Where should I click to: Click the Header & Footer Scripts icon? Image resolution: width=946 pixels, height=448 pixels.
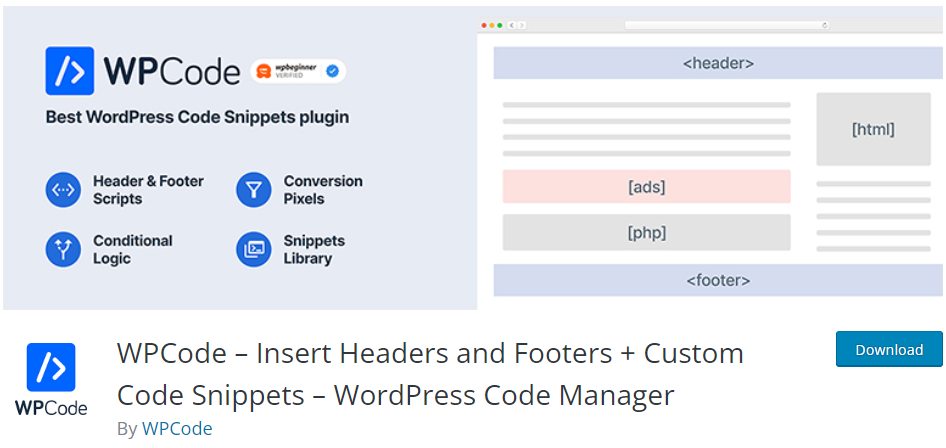click(63, 190)
